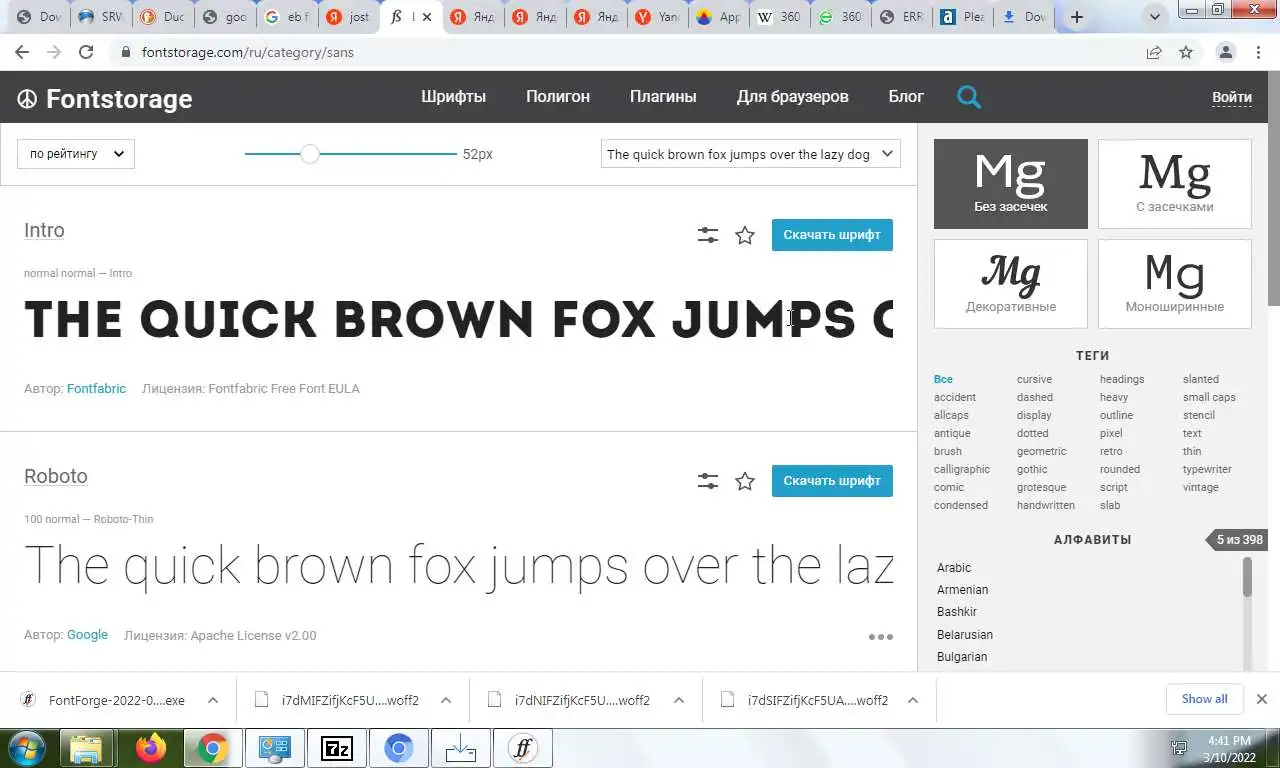
Task: Select 'С засечками' serif category
Action: [x=1175, y=184]
